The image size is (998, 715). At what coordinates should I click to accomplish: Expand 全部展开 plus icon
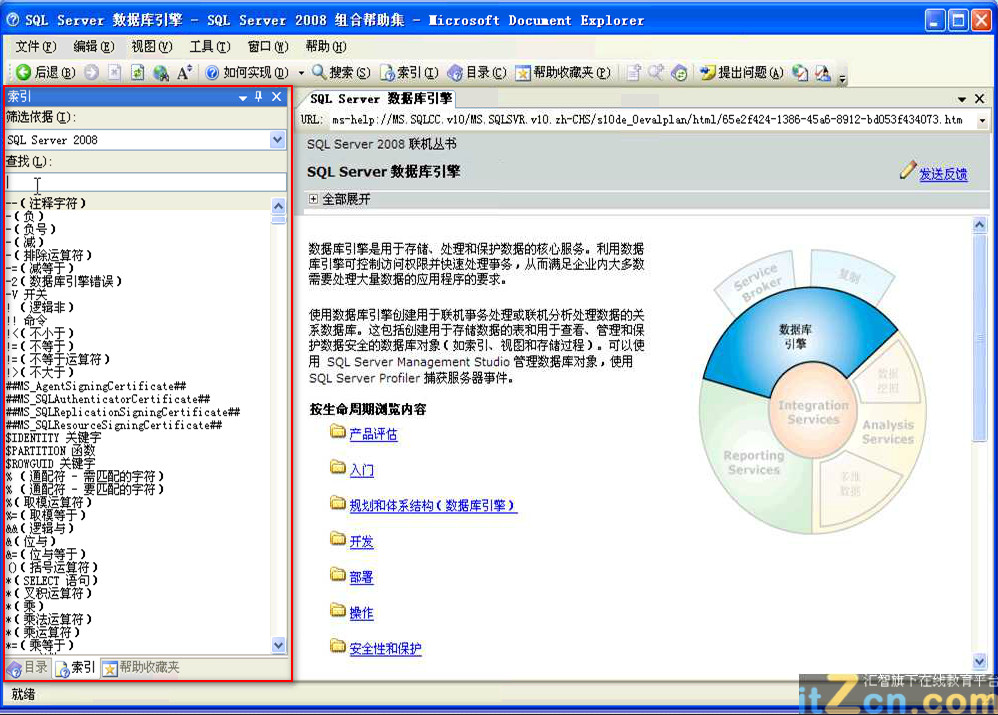[313, 199]
